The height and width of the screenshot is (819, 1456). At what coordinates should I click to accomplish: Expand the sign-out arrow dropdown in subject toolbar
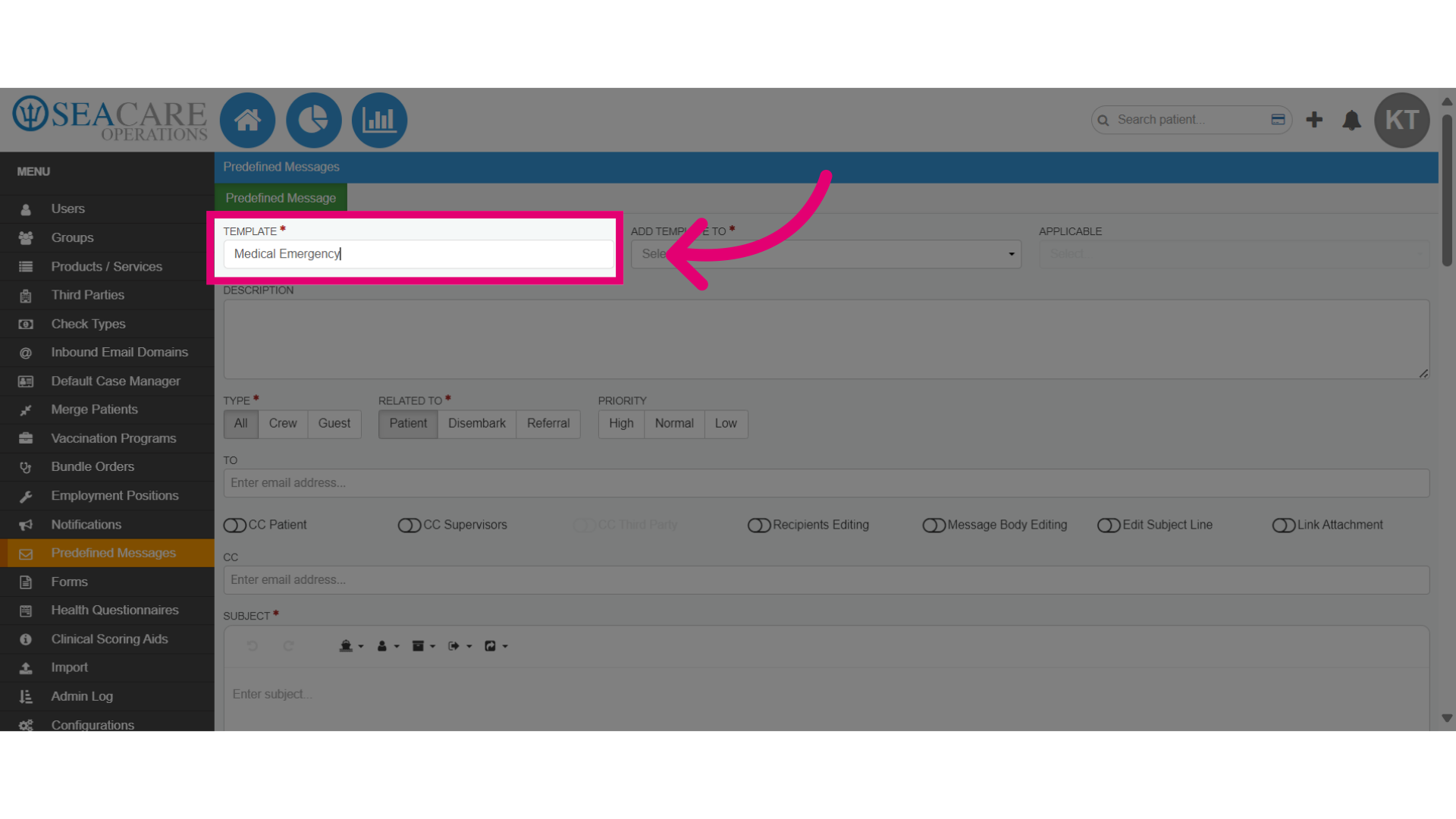pyautogui.click(x=460, y=646)
